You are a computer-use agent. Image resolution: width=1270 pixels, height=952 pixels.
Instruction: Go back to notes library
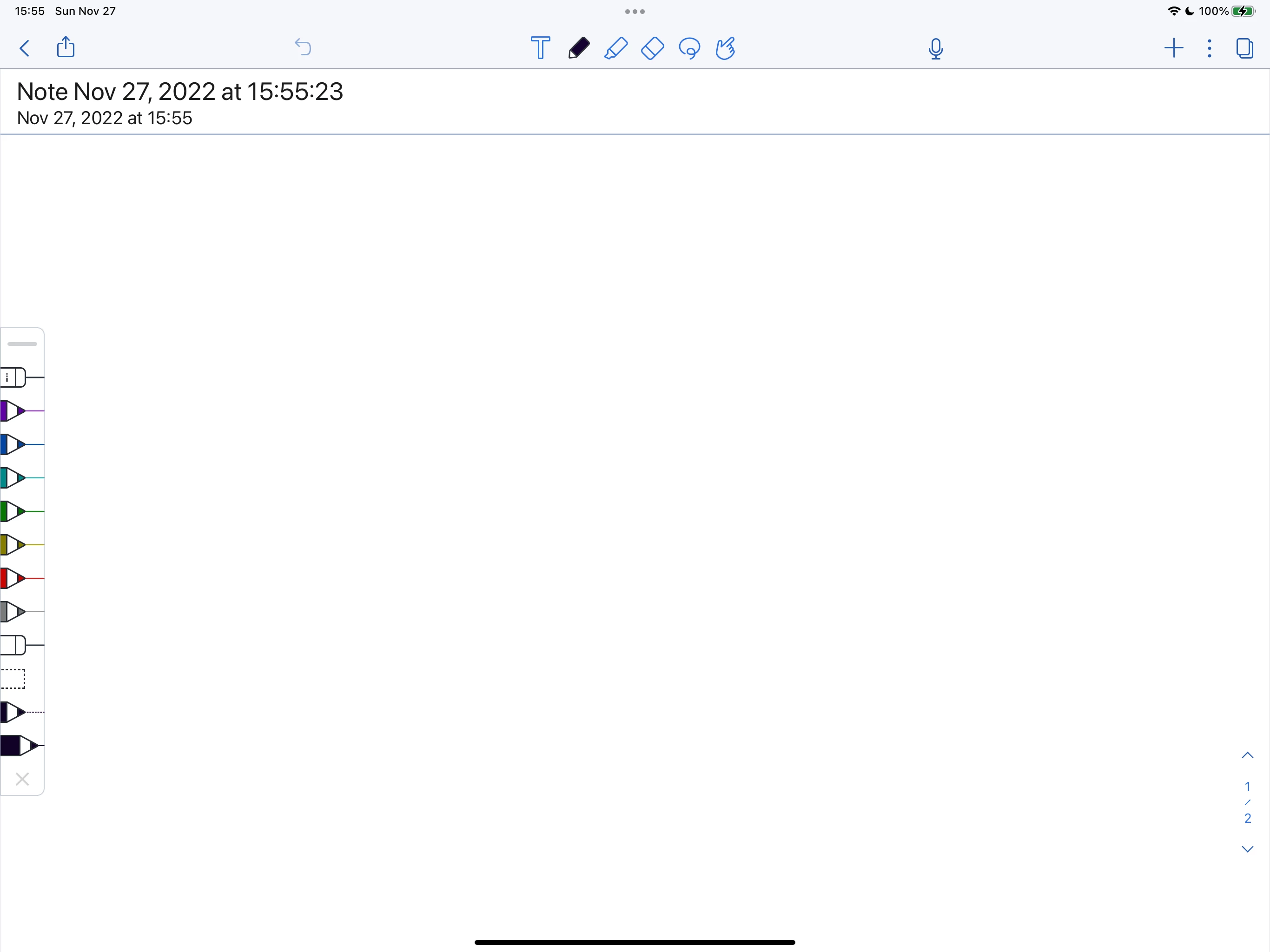click(25, 48)
